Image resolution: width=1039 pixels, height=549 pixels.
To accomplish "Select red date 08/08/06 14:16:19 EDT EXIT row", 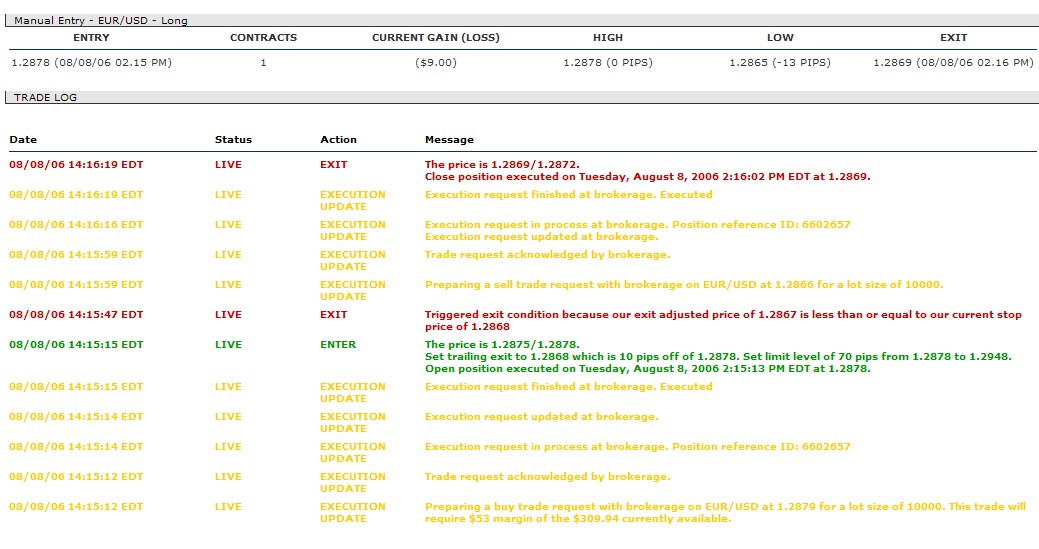I will pyautogui.click(x=76, y=165).
